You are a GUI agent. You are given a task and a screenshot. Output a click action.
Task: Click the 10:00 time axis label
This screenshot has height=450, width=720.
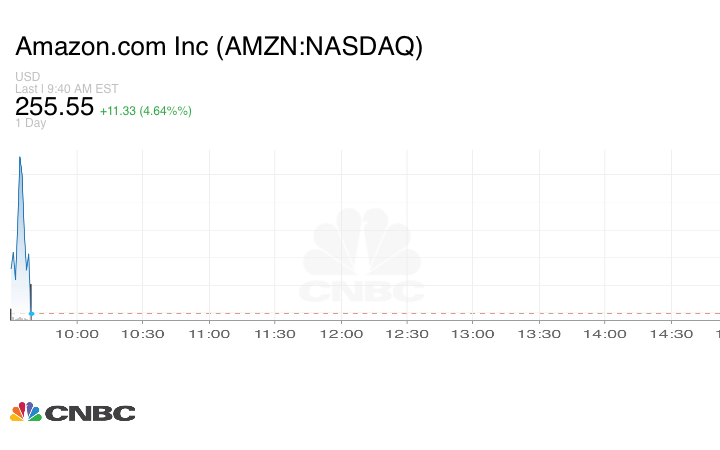[x=77, y=334]
